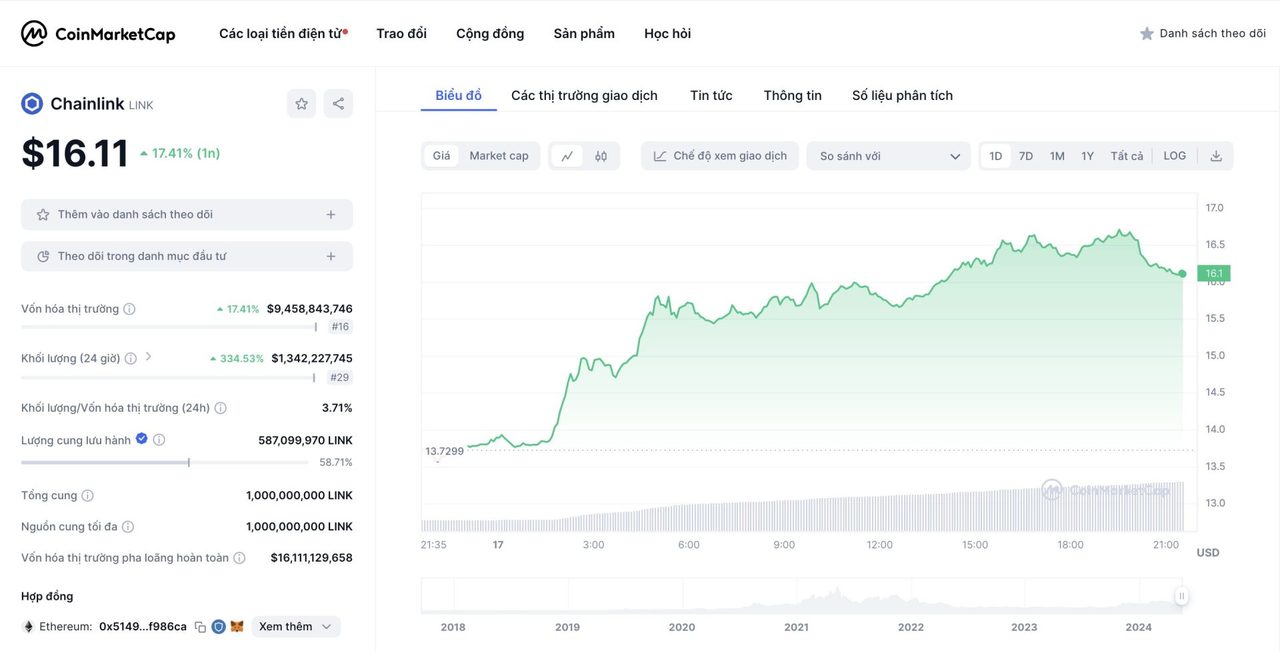The width and height of the screenshot is (1280, 651).
Task: Switch to line chart view
Action: click(x=567, y=156)
